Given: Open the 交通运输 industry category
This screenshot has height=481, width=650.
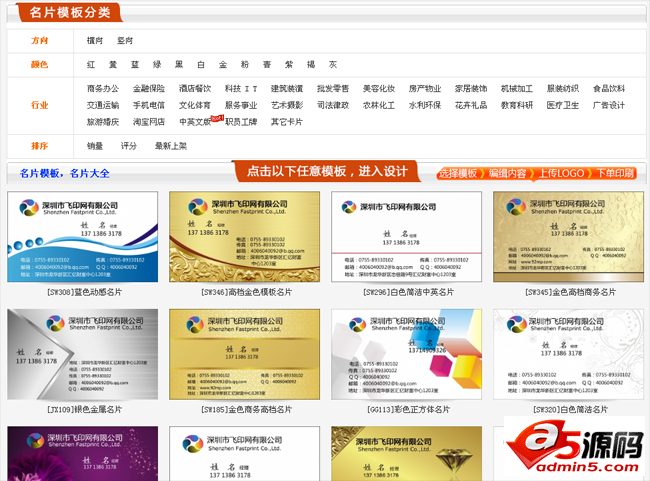Looking at the screenshot, I should [103, 105].
